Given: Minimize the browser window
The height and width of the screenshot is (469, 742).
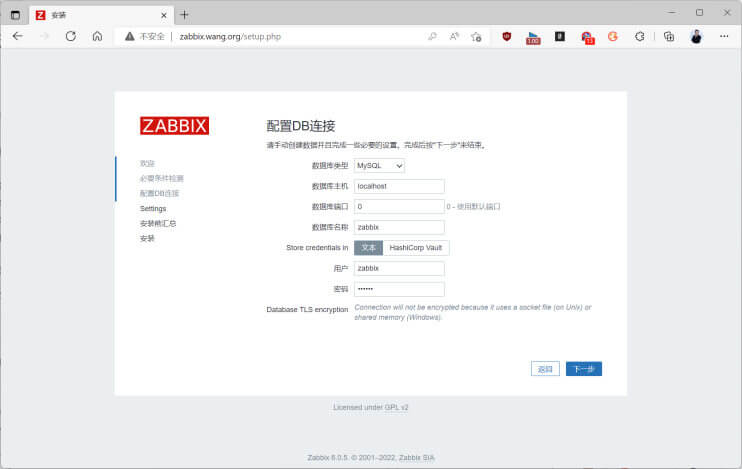Looking at the screenshot, I should click(671, 13).
